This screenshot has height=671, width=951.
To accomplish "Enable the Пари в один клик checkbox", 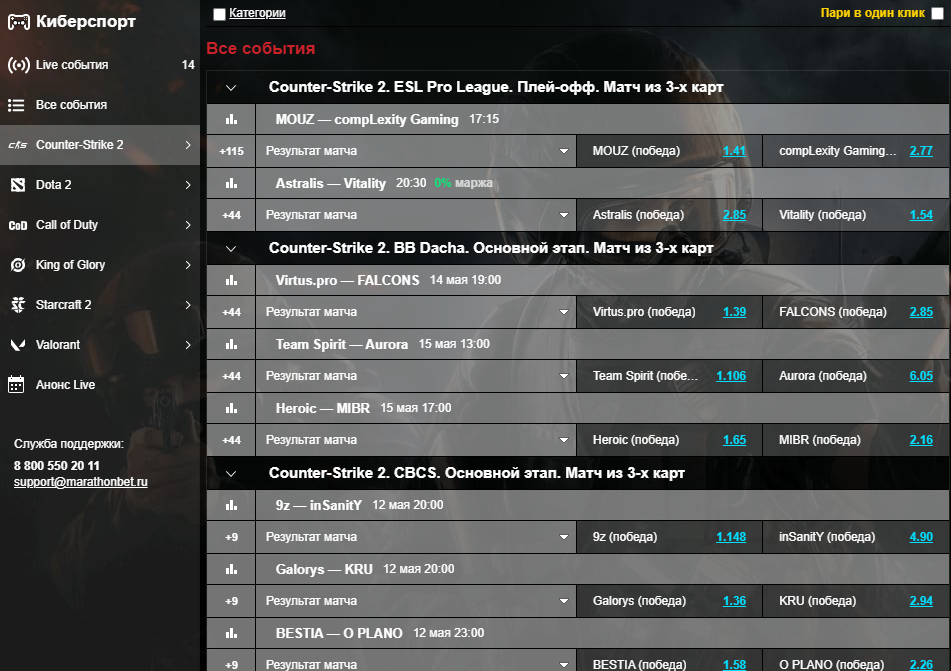I will click(937, 13).
